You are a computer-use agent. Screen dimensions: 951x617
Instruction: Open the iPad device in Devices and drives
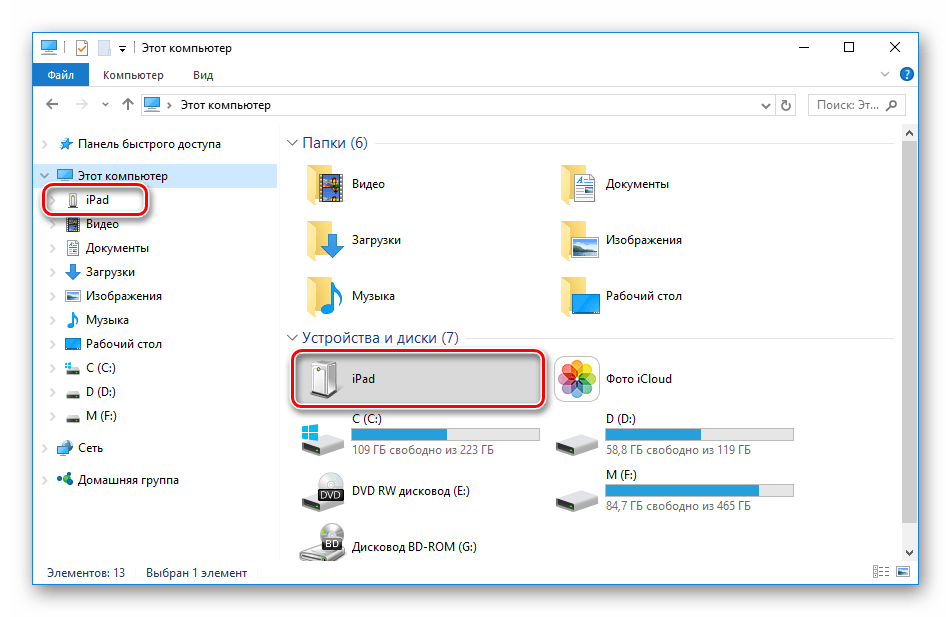(417, 379)
